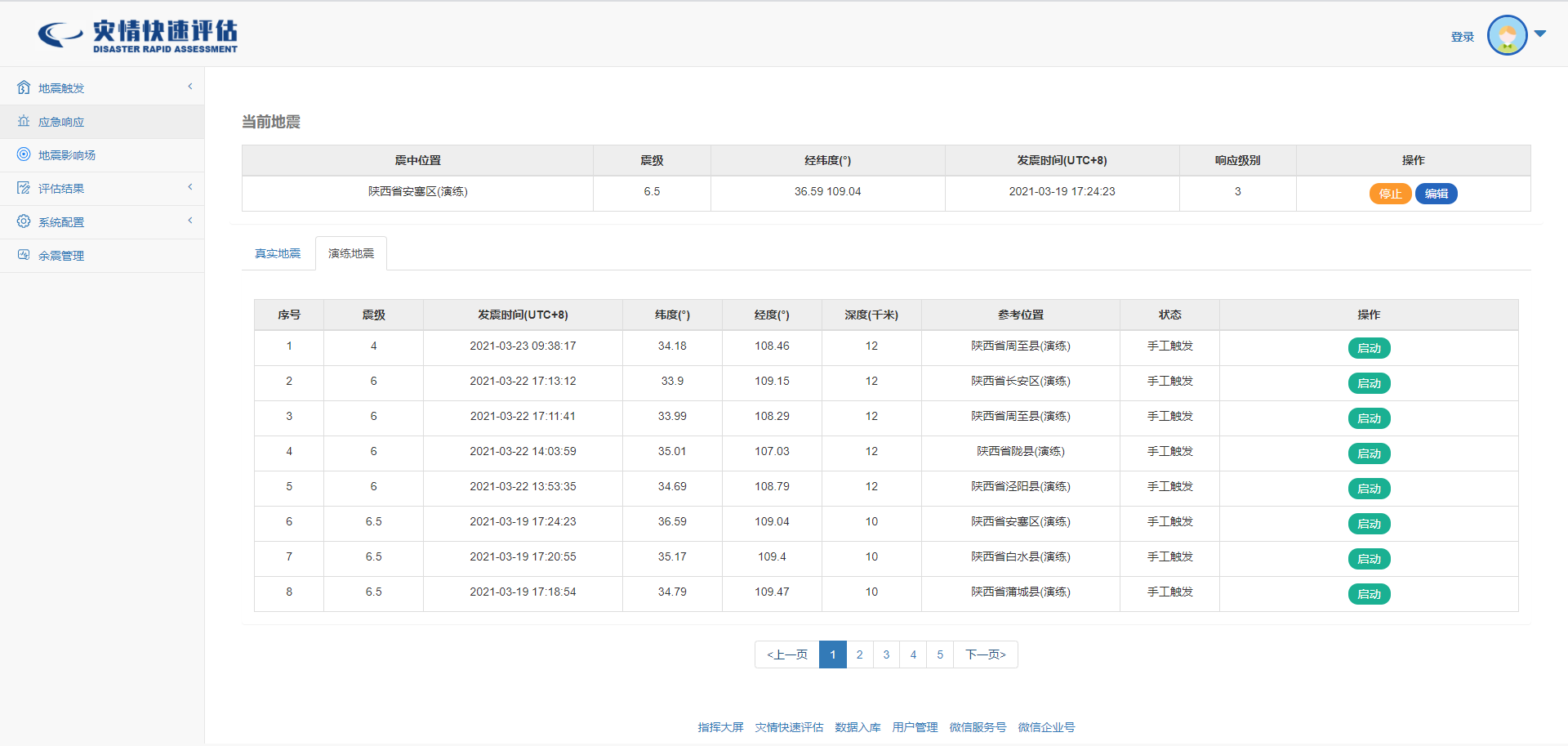The image size is (1568, 746).
Task: Click the 地震触发 house icon in sidebar
Action: click(x=24, y=87)
